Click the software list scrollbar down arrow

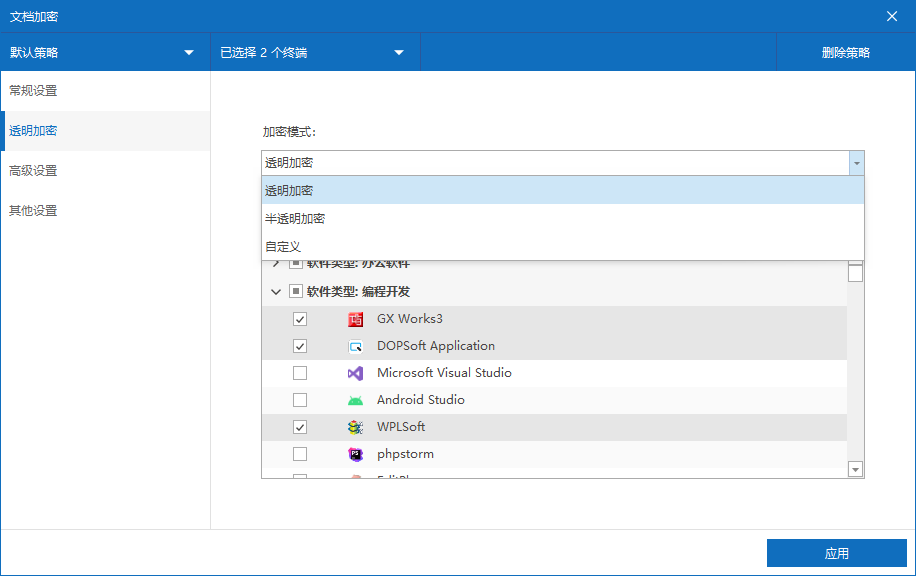[x=855, y=469]
